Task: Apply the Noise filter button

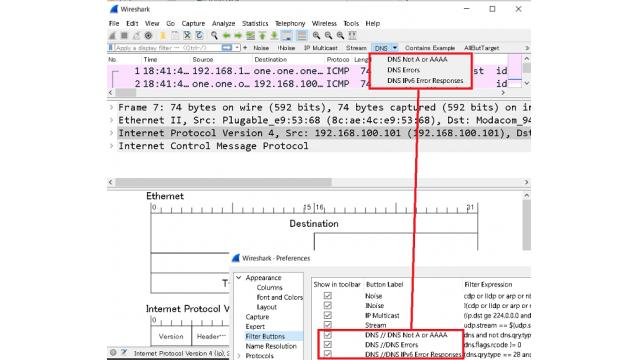Action: (261, 48)
